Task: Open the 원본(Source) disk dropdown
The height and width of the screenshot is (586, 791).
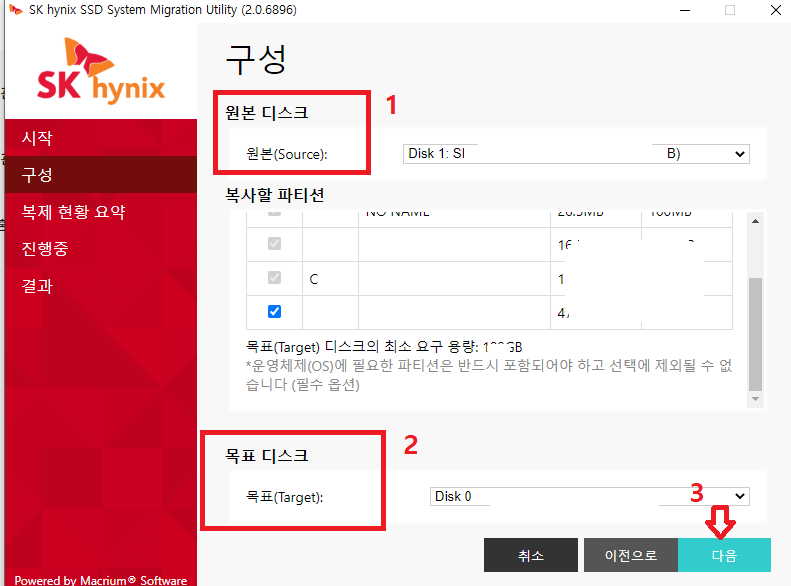Action: [x=576, y=154]
